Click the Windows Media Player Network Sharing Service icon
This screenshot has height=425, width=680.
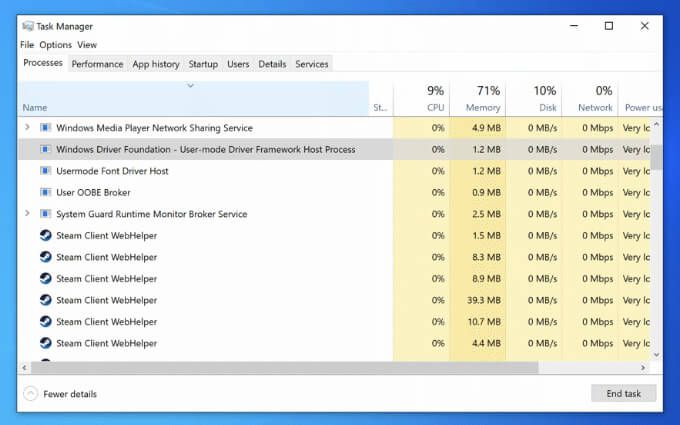click(45, 128)
